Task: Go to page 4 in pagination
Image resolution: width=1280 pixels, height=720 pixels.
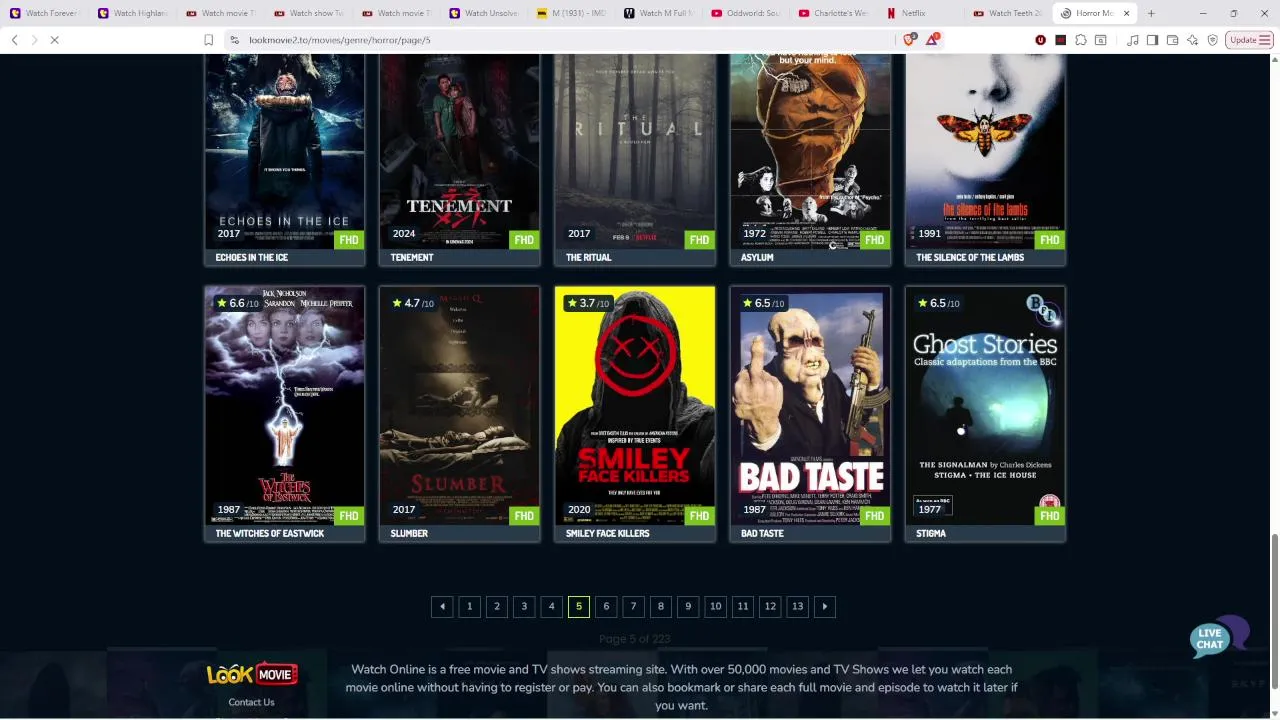Action: coord(551,606)
